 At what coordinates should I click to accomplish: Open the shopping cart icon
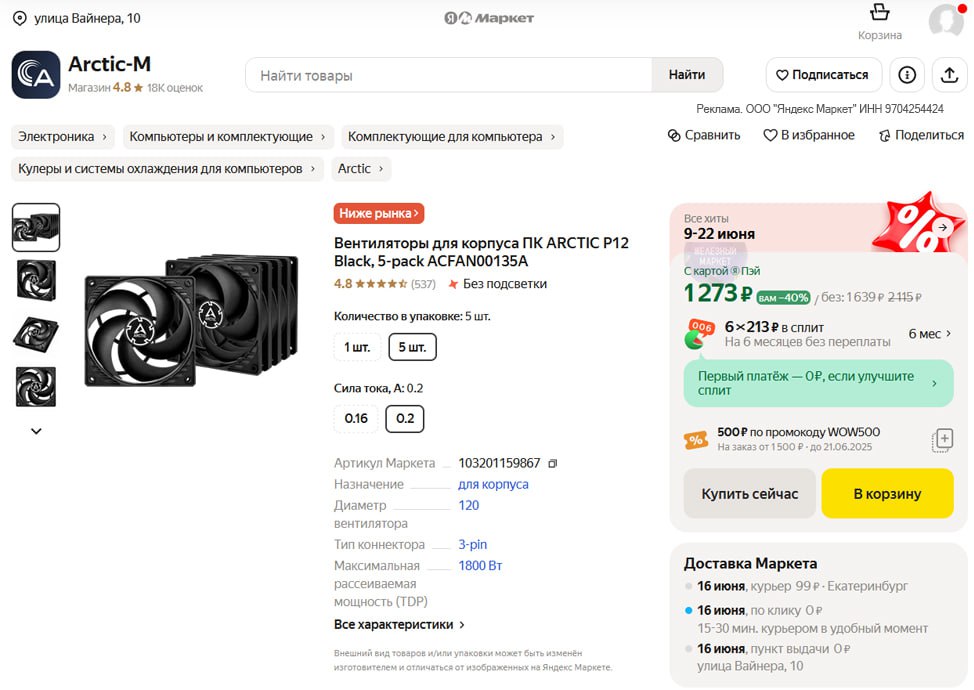(x=879, y=14)
